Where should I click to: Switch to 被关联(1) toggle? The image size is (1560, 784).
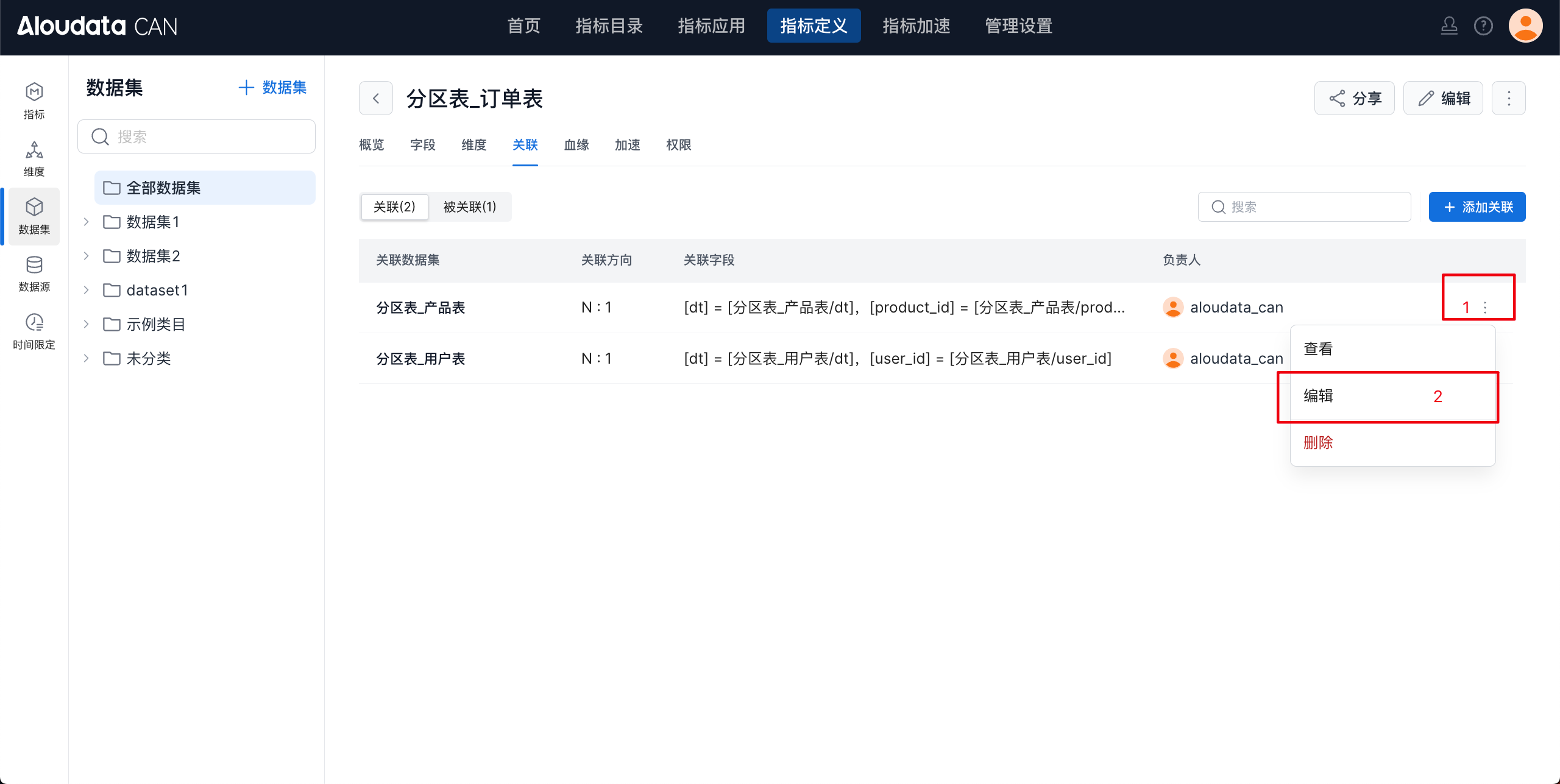coord(469,207)
